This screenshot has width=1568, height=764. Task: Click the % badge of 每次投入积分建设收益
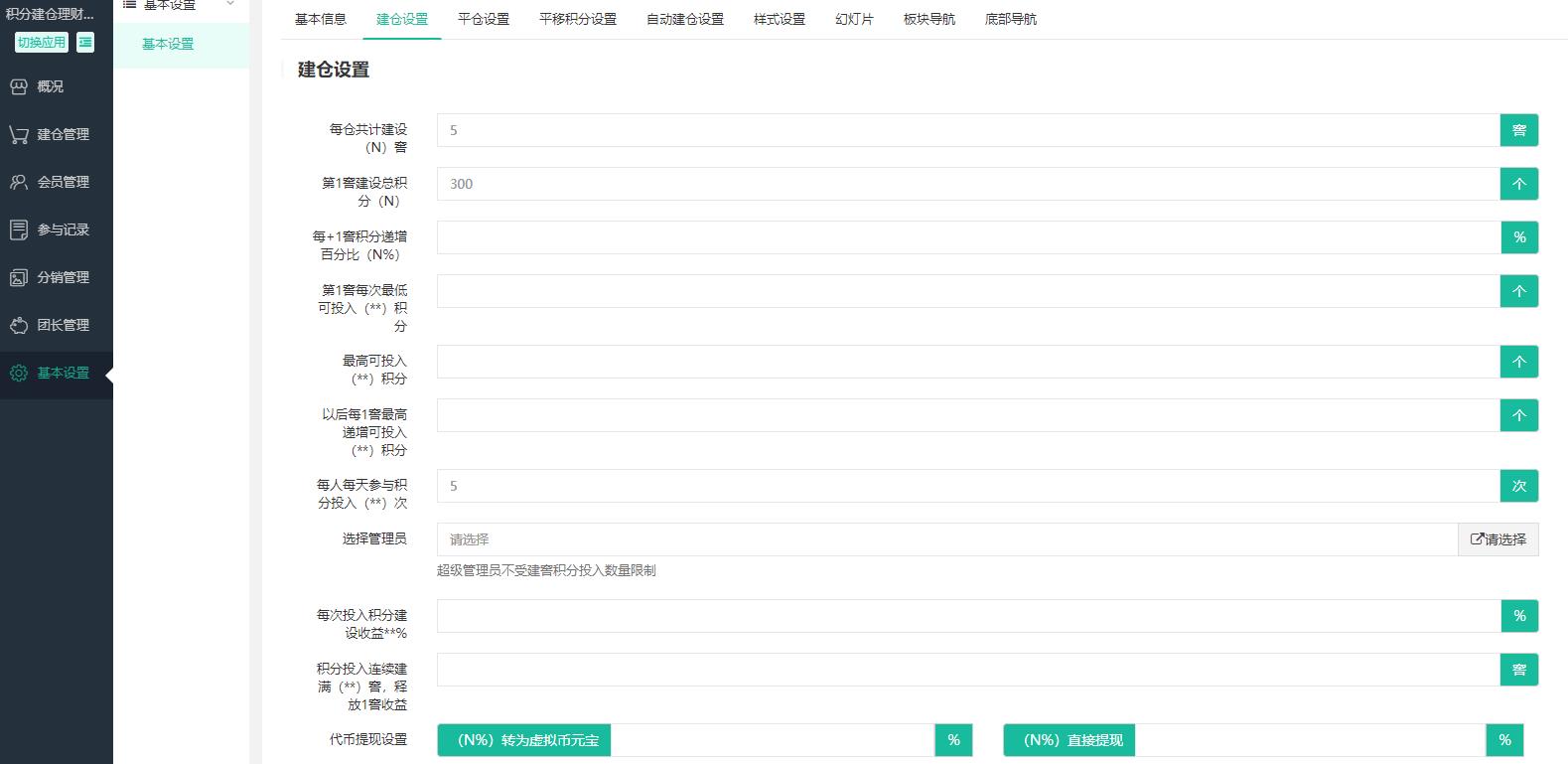(1519, 616)
